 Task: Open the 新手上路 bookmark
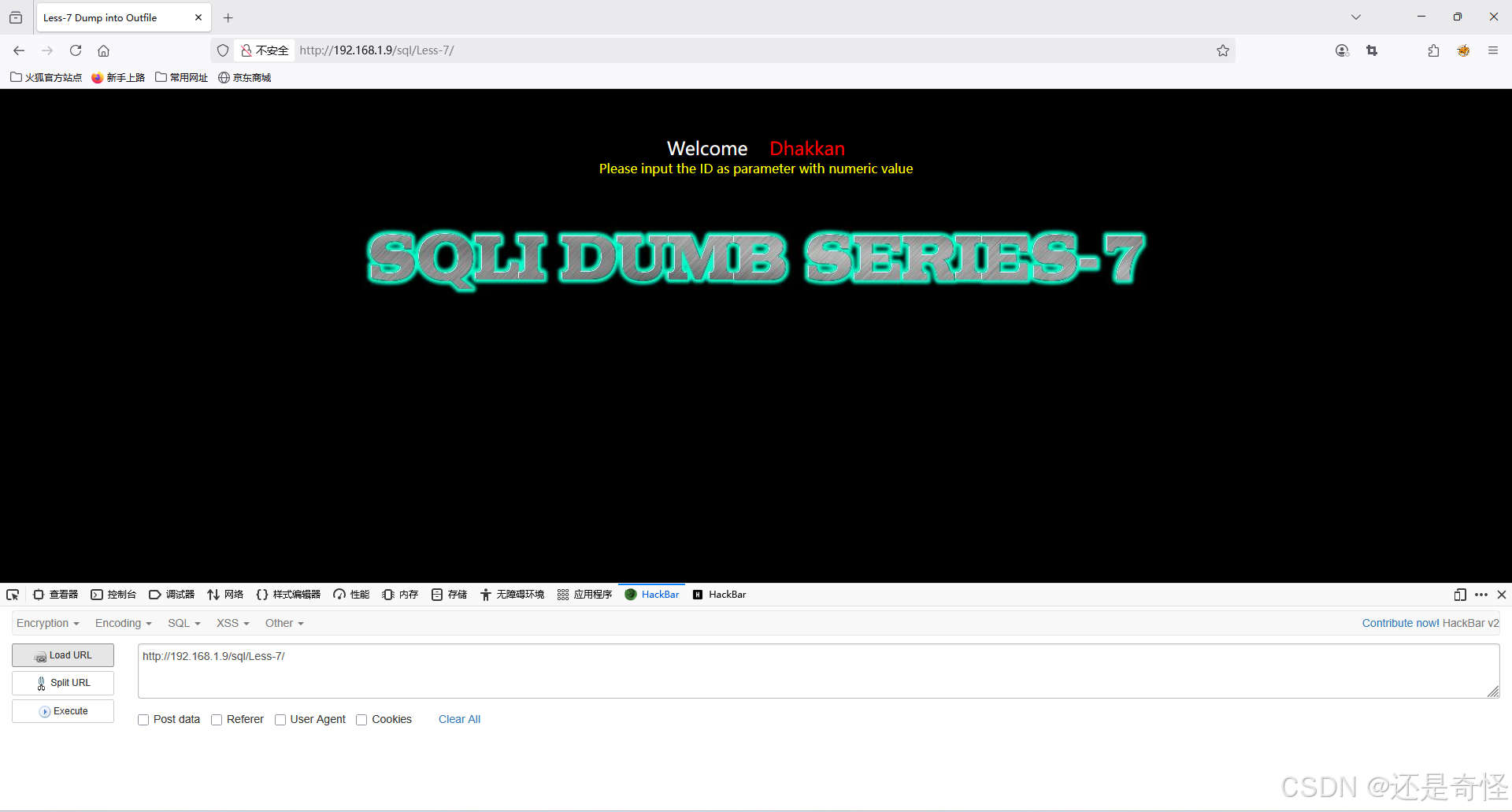pyautogui.click(x=118, y=77)
